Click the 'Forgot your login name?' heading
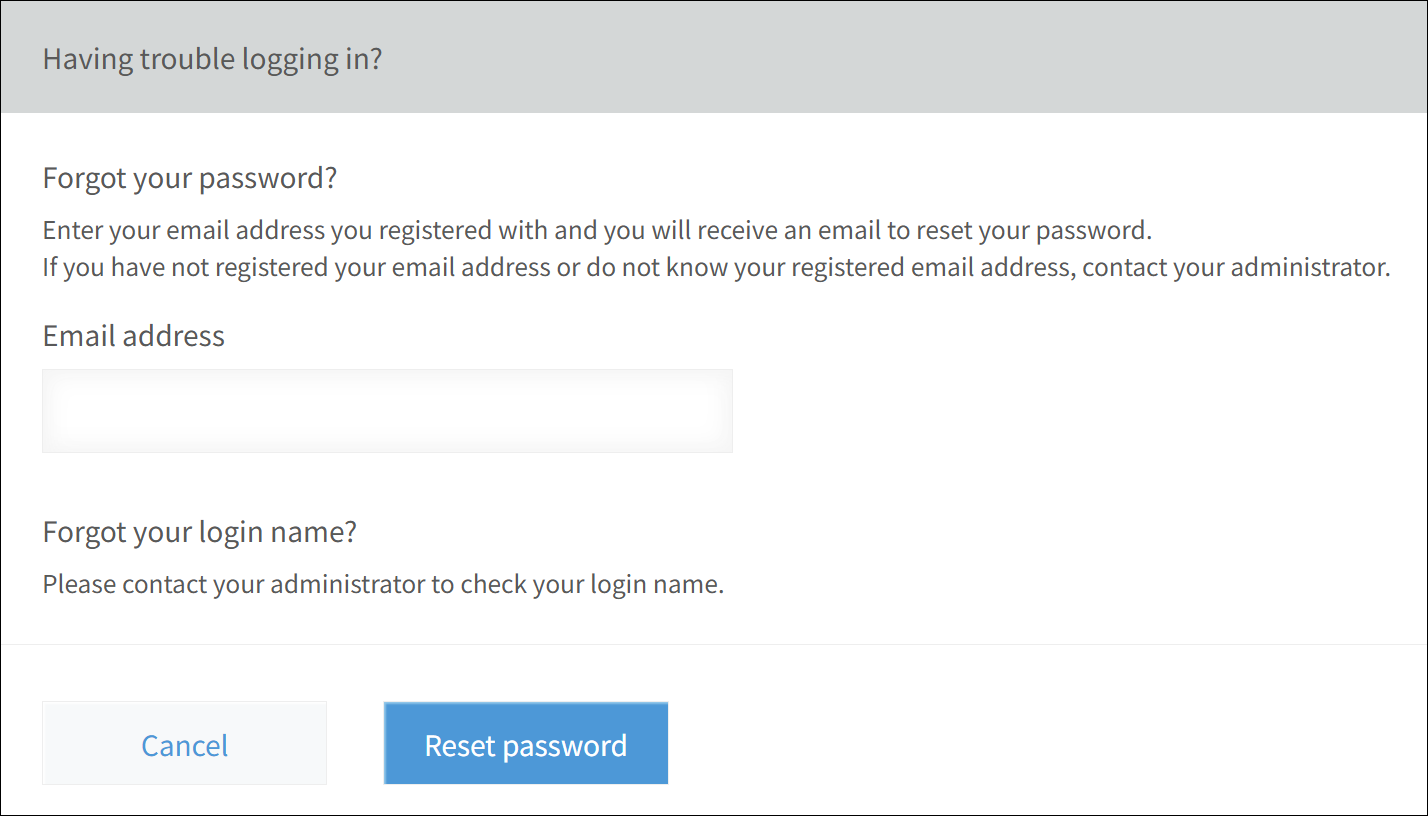The width and height of the screenshot is (1428, 816). 198,531
